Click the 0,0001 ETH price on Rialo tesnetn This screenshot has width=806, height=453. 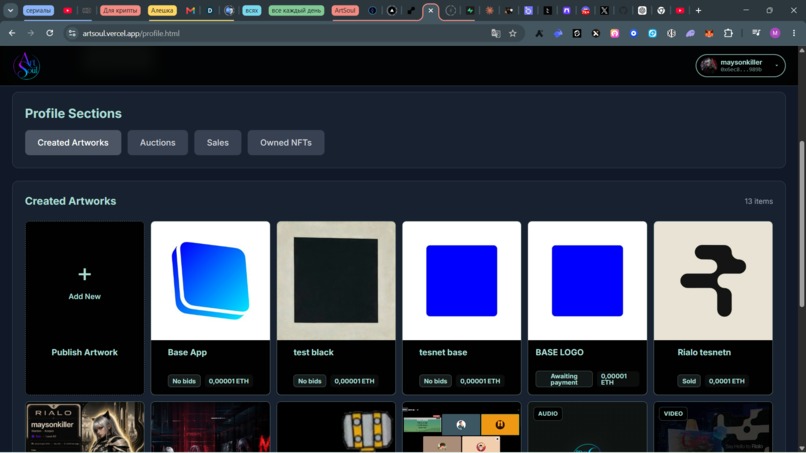pos(726,381)
